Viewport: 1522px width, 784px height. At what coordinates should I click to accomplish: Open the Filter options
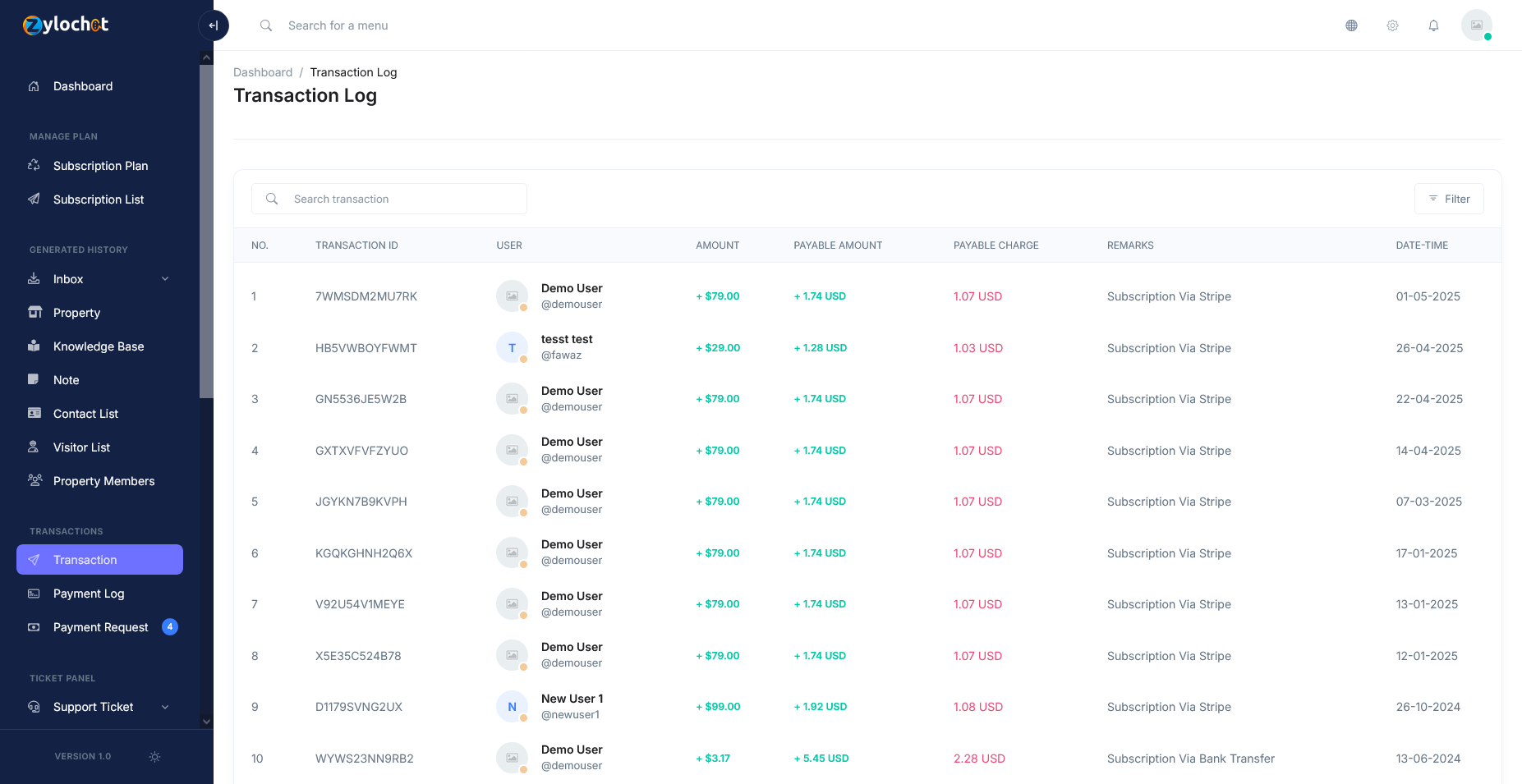pos(1449,199)
